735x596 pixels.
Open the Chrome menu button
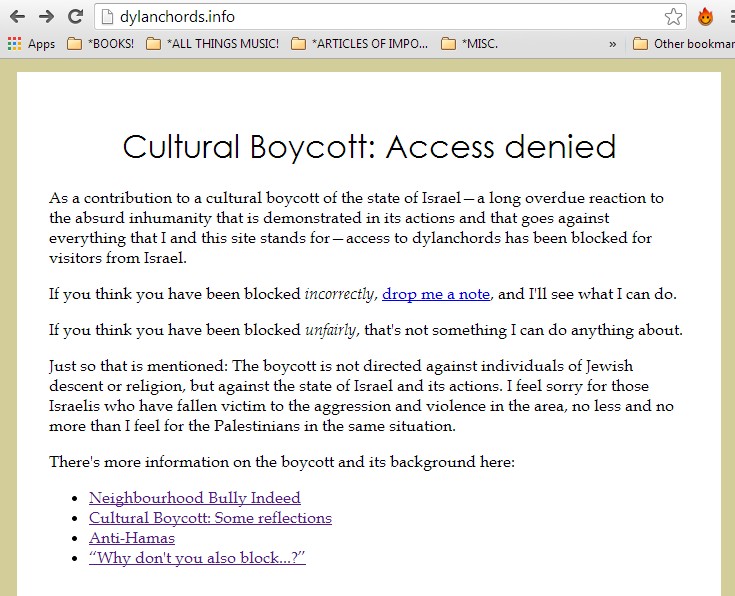[x=732, y=17]
